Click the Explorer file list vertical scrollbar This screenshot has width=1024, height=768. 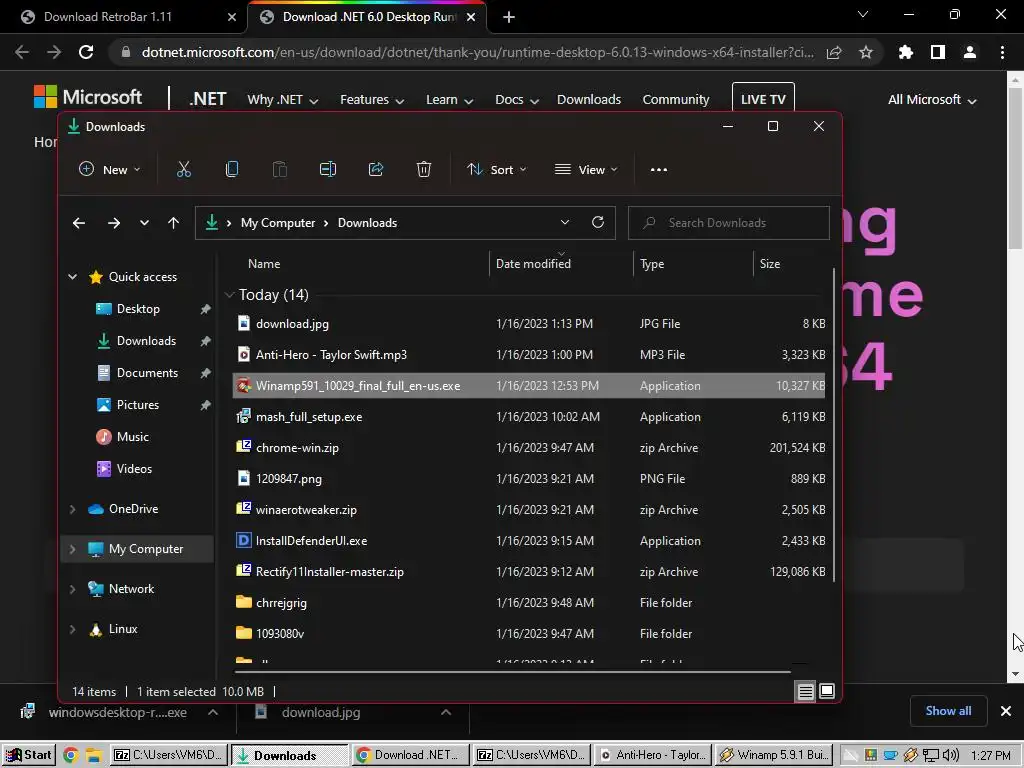click(834, 424)
